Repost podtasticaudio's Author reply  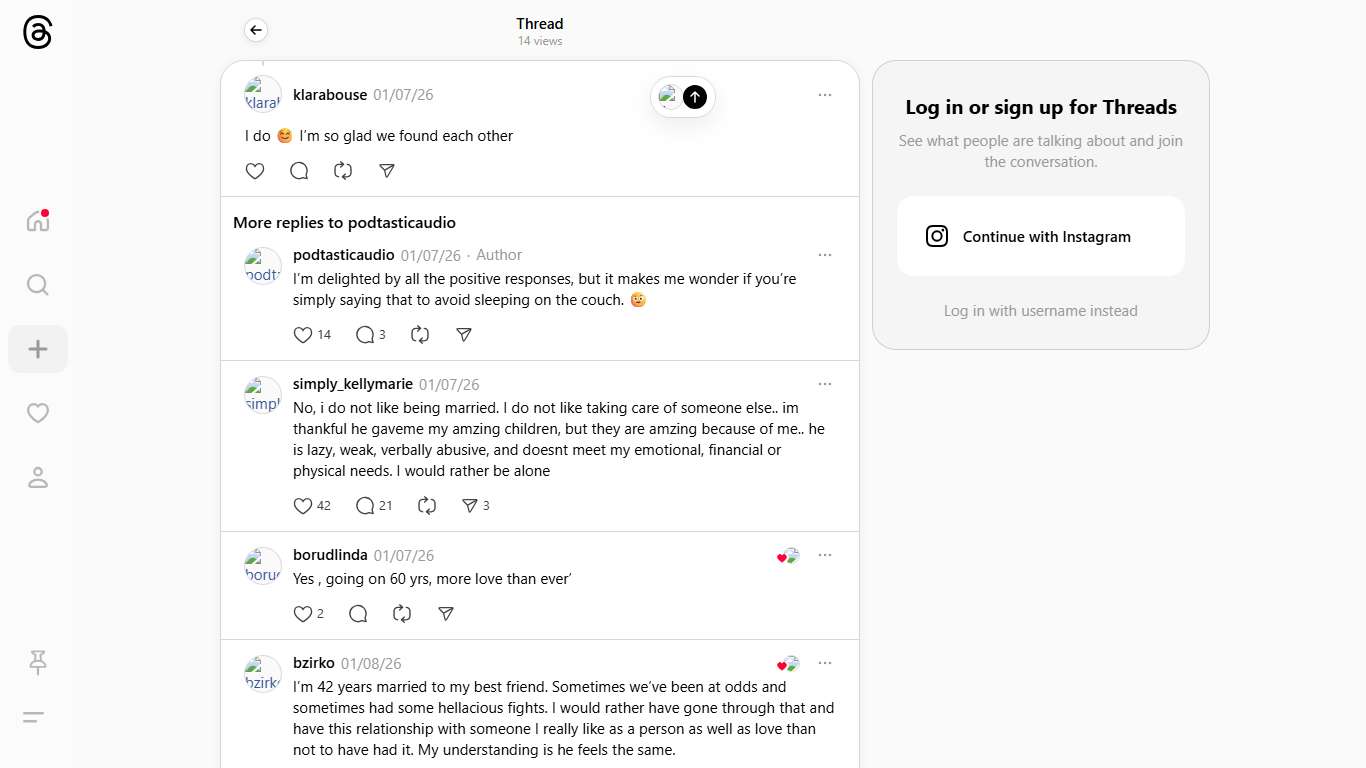(x=420, y=335)
